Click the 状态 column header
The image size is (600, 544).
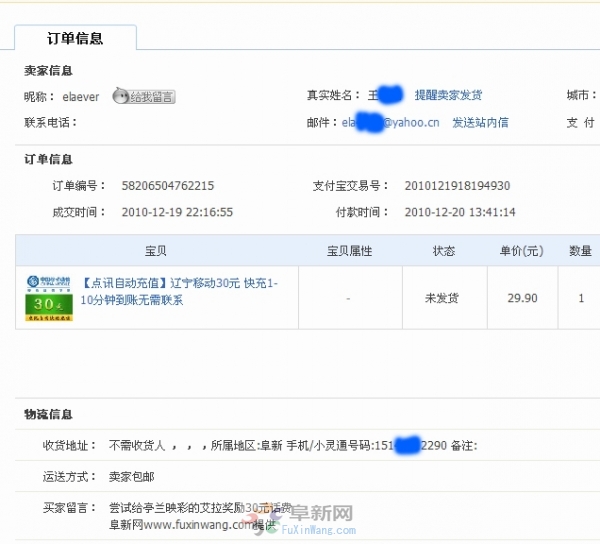tap(444, 251)
